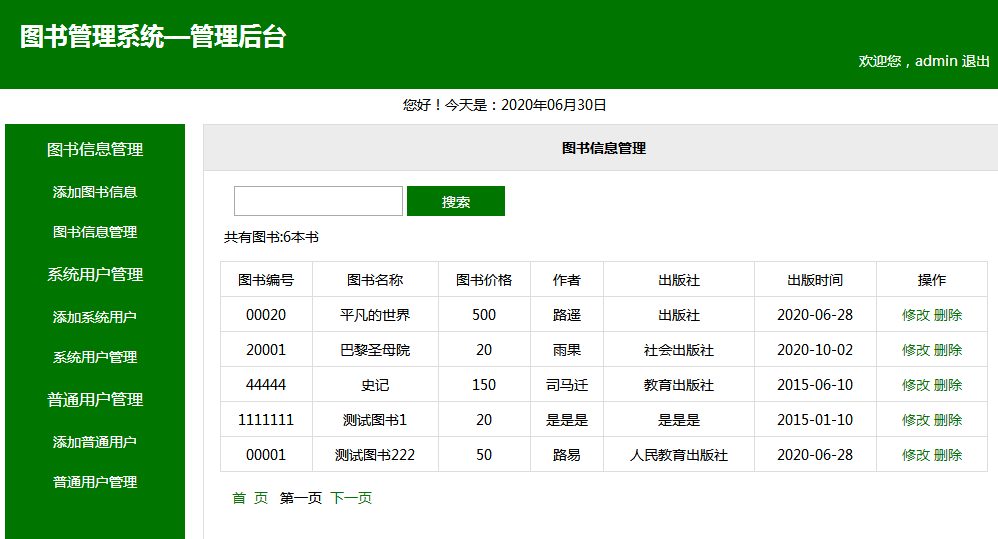Open 普通用户管理 sidebar sub-item
Viewport: 998px width, 539px height.
pyautogui.click(x=95, y=482)
